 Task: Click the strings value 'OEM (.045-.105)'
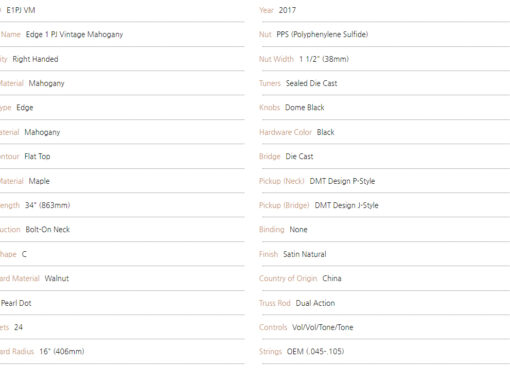pos(315,351)
